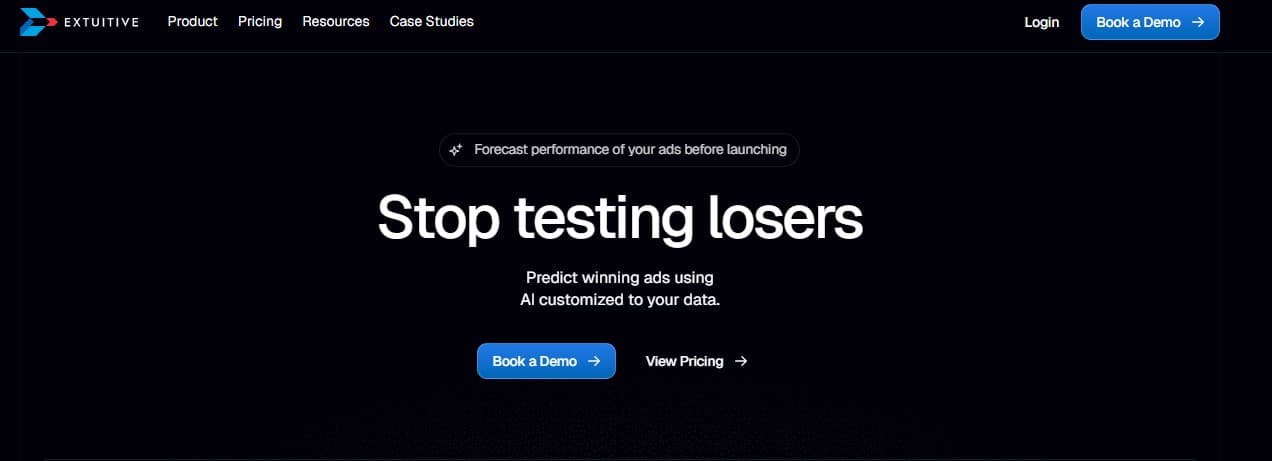Select Case Studies in the top navigation
The image size is (1272, 461).
click(x=432, y=21)
